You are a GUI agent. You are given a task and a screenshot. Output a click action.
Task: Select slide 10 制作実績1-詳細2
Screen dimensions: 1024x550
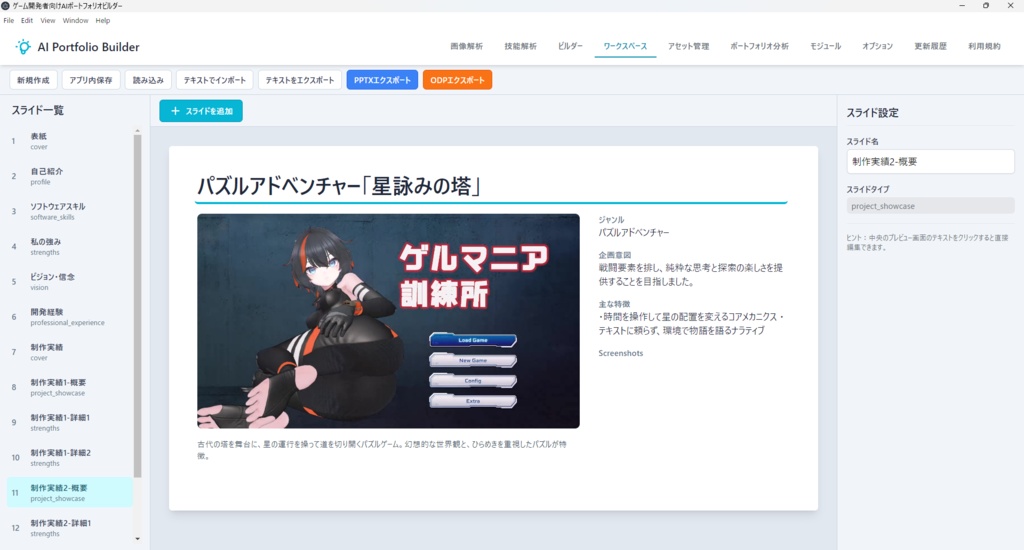(x=70, y=459)
